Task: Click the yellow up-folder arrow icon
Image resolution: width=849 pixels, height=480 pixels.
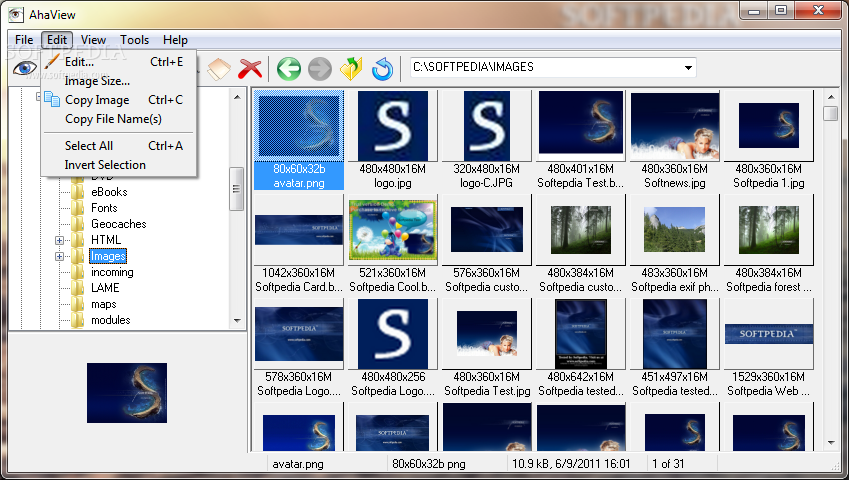Action: pos(351,69)
